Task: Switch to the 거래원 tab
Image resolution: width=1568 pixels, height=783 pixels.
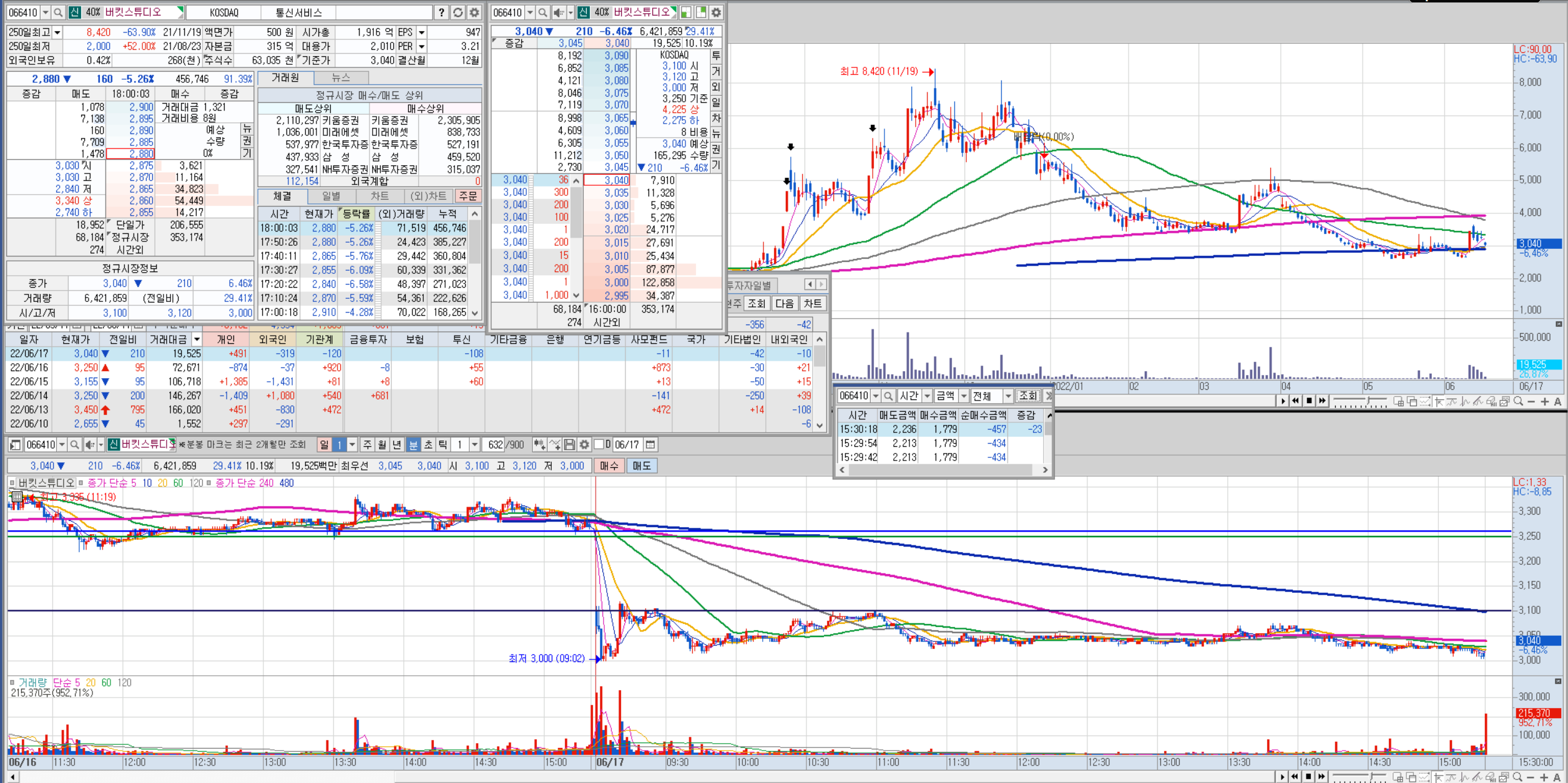Action: 285,77
